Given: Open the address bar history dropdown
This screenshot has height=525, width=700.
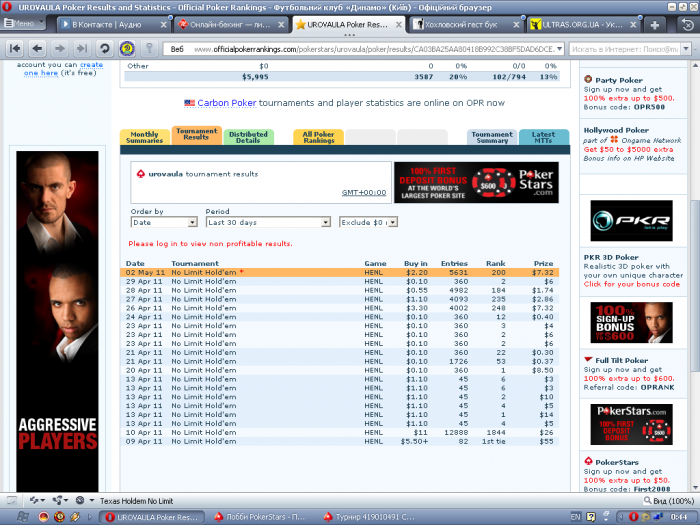Looking at the screenshot, I should click(559, 49).
